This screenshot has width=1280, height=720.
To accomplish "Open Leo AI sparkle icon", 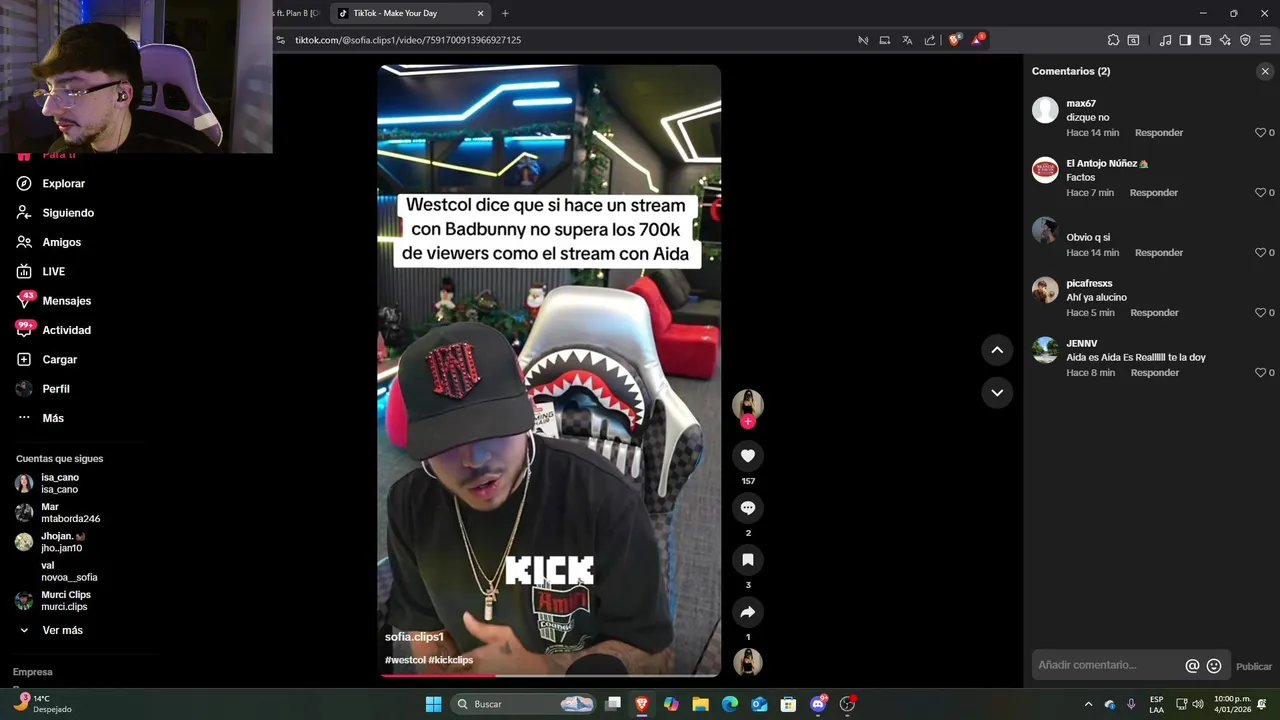I will (x=1225, y=40).
